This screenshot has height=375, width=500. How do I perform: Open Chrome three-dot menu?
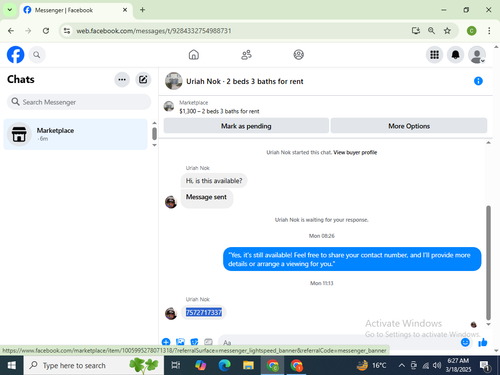(489, 31)
